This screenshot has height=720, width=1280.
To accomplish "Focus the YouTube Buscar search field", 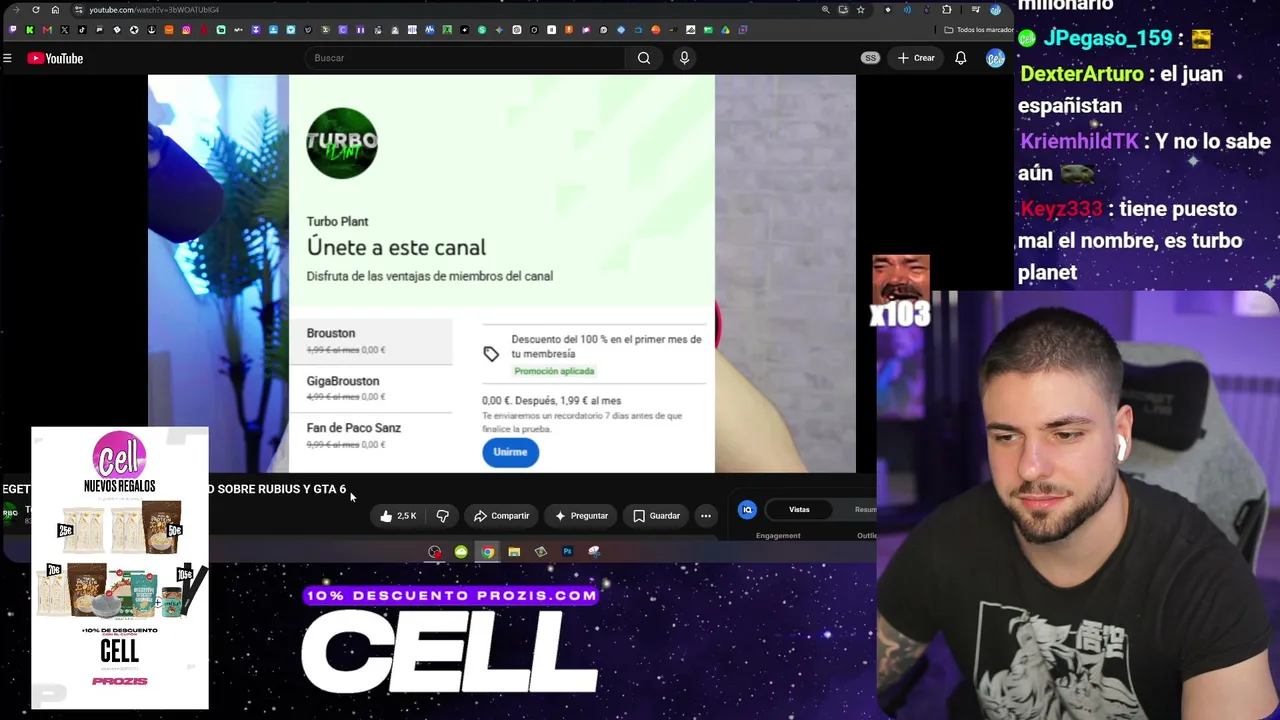I will [465, 58].
